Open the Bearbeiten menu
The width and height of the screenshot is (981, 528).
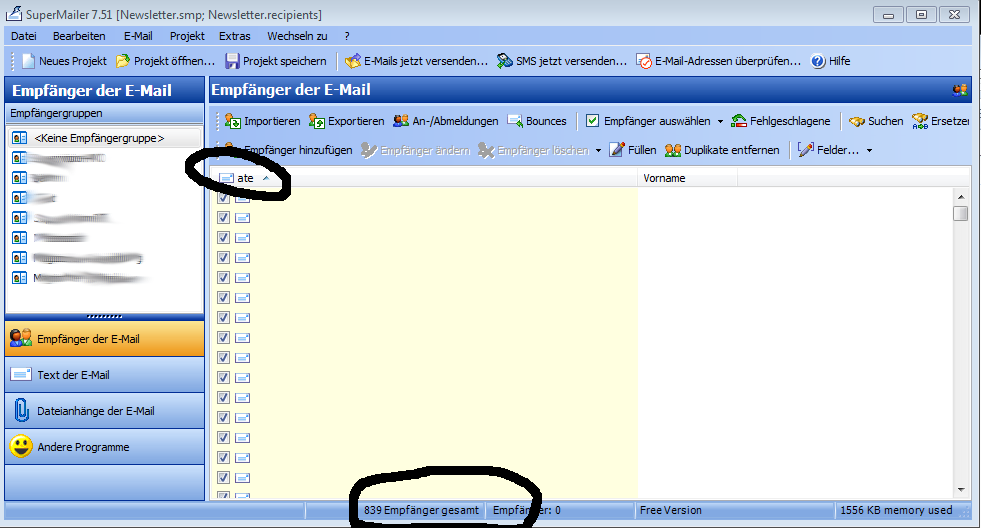(x=79, y=36)
